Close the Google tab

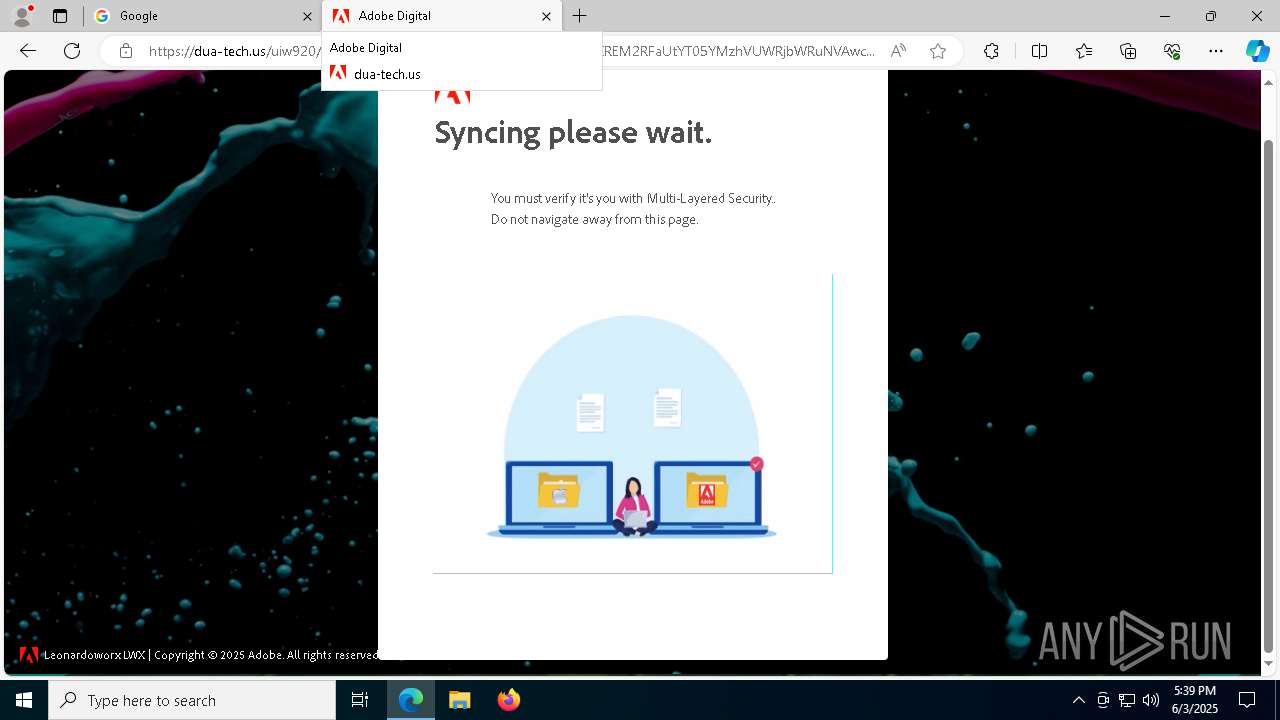[307, 16]
